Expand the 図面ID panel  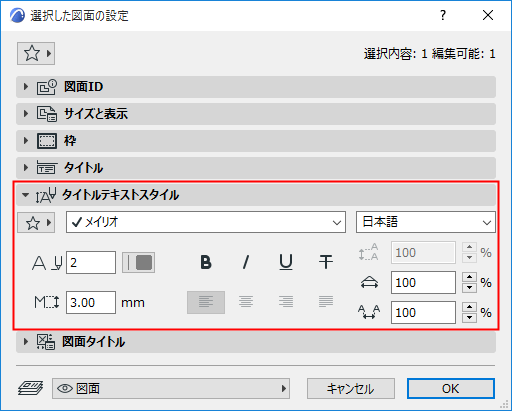click(x=256, y=87)
